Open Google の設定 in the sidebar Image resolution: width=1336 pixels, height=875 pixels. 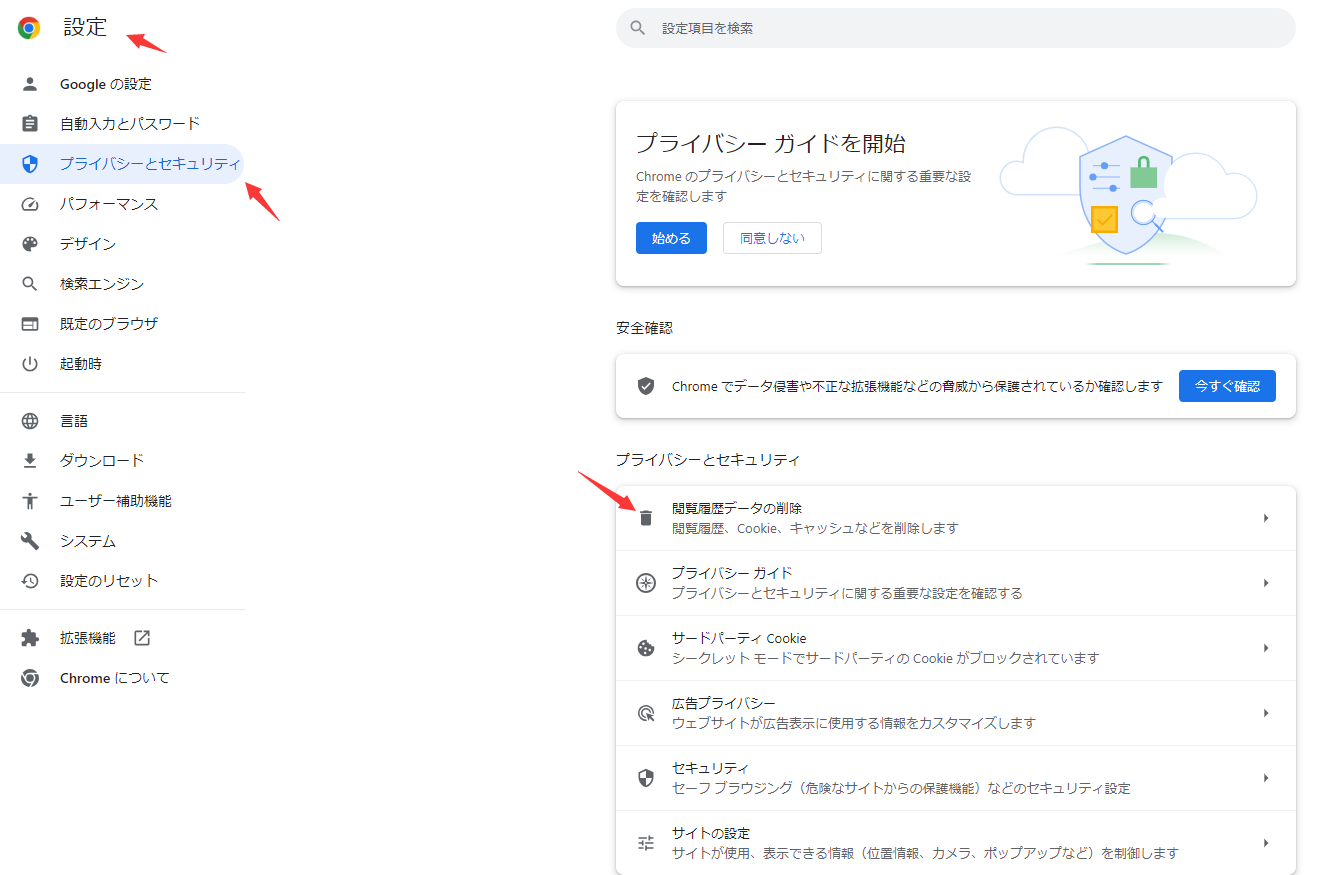(122, 84)
